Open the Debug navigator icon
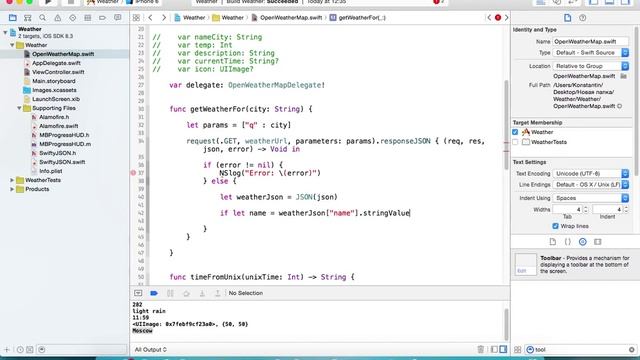The image size is (640, 360). 87,18
